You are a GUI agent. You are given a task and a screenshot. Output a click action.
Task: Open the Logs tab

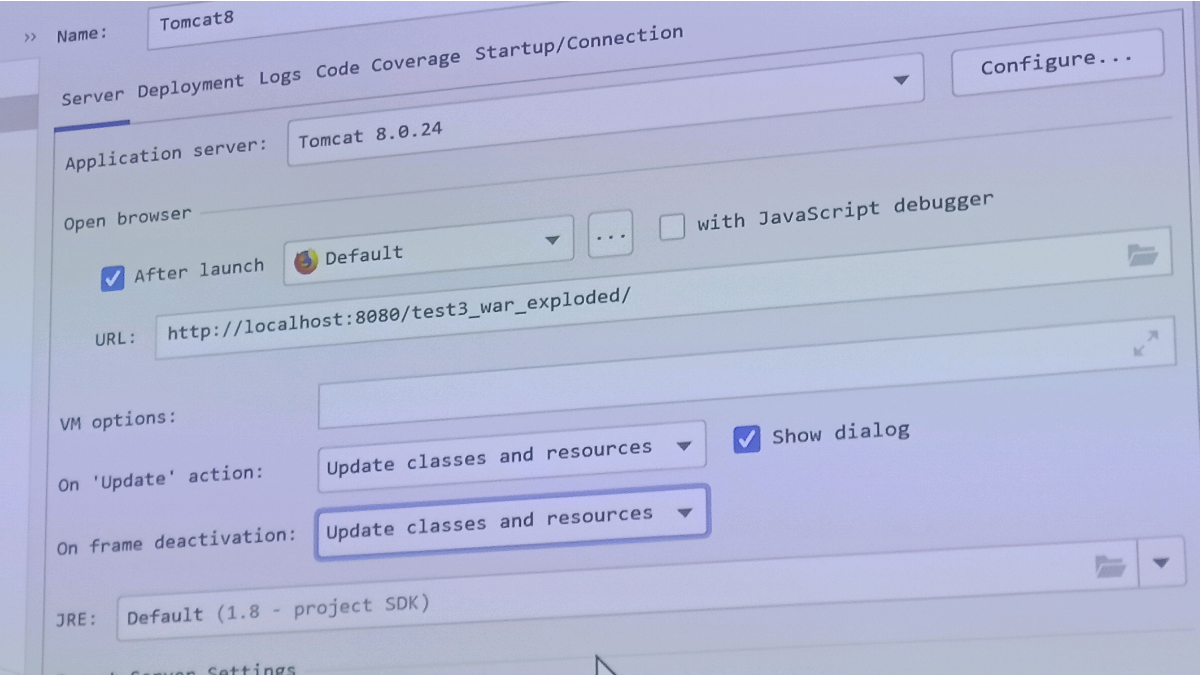click(x=280, y=77)
